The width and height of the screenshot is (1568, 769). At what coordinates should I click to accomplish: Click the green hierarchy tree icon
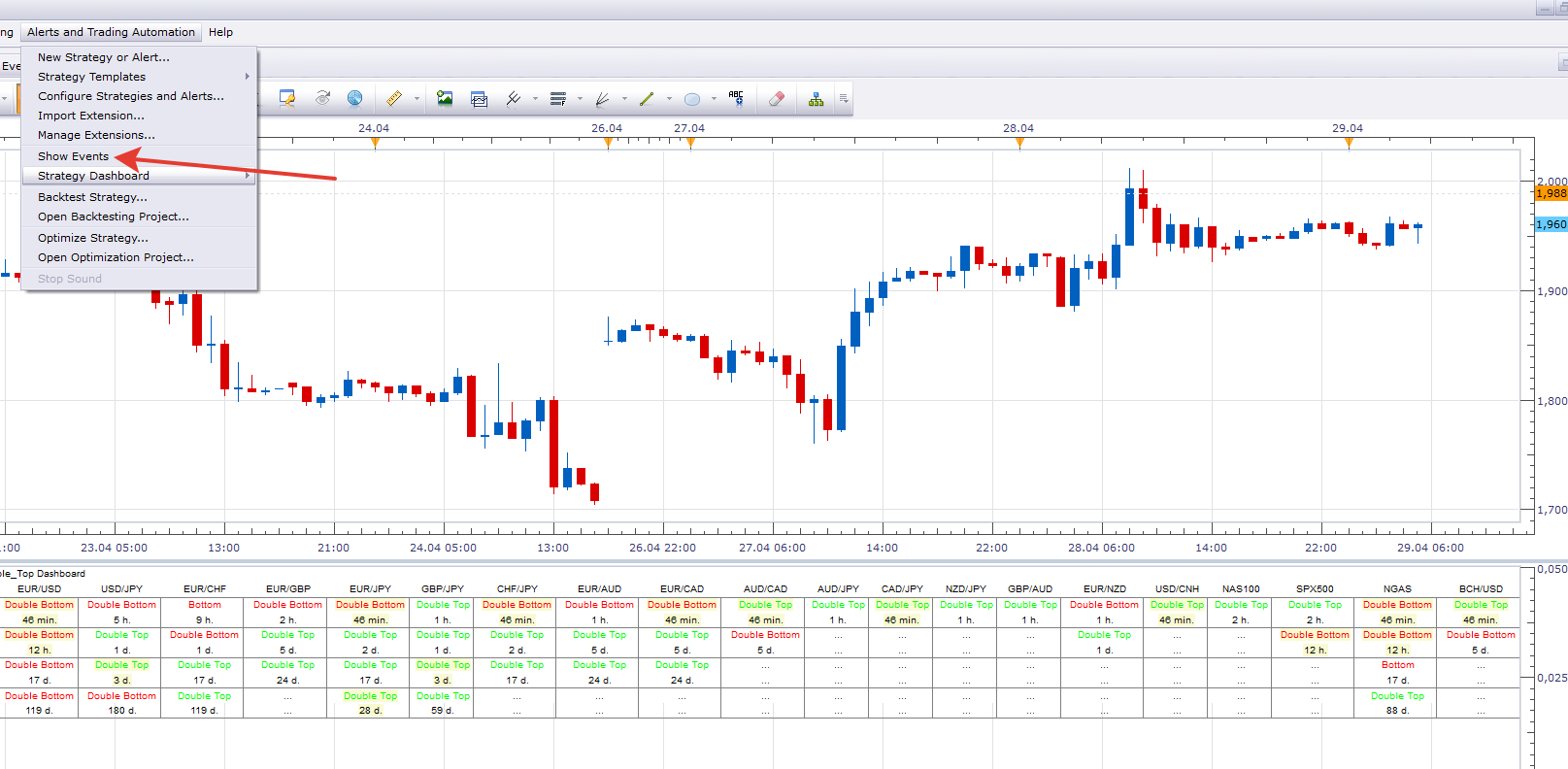pyautogui.click(x=816, y=98)
